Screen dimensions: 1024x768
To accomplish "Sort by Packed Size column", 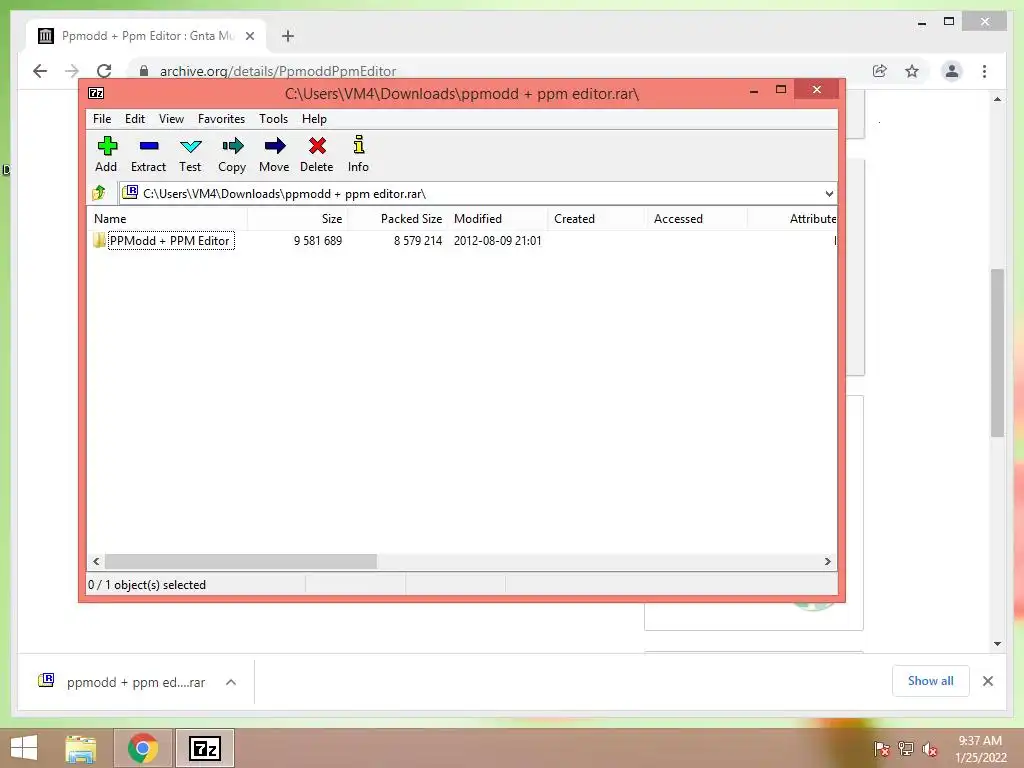I will (397, 219).
